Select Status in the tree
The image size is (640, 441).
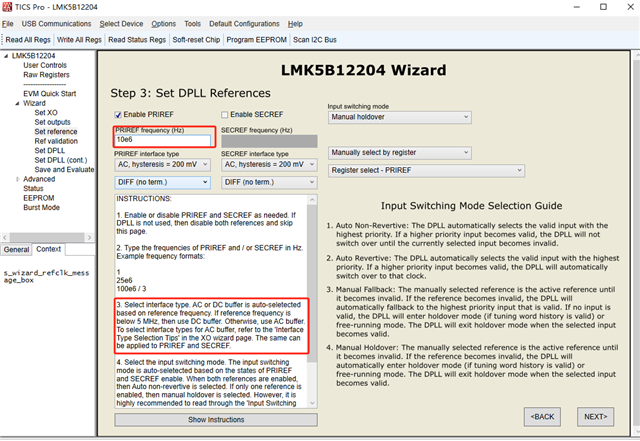pos(33,189)
